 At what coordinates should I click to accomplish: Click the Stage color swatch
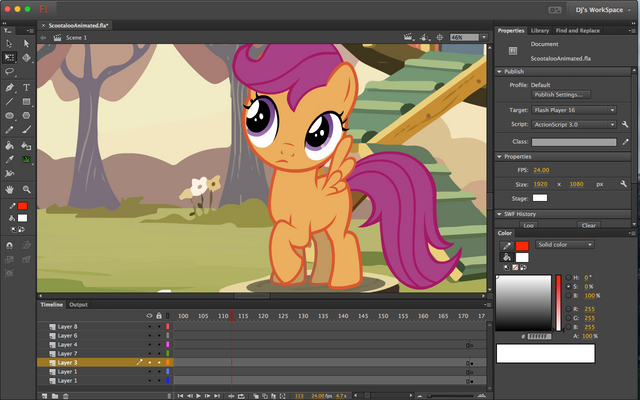pos(540,198)
